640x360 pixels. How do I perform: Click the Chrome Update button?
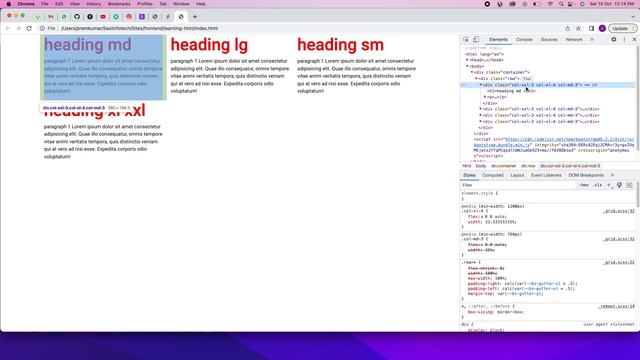pyautogui.click(x=622, y=29)
